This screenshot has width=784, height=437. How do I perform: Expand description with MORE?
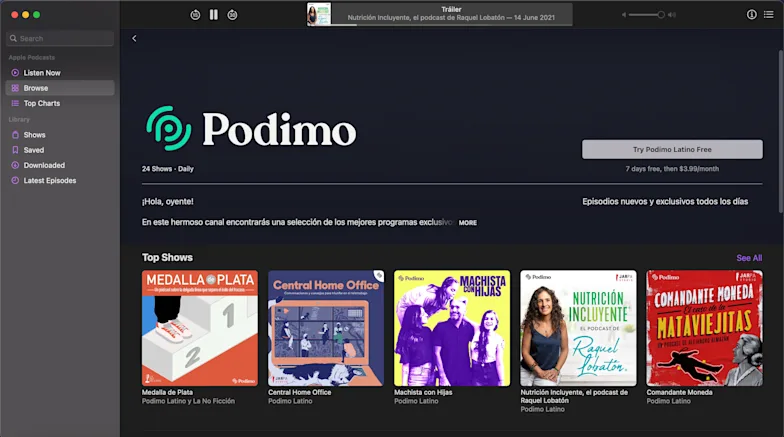coord(468,223)
